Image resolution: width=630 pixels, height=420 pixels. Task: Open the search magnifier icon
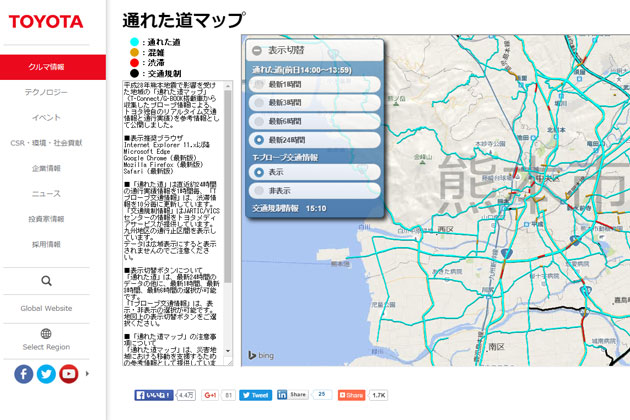coord(46,282)
